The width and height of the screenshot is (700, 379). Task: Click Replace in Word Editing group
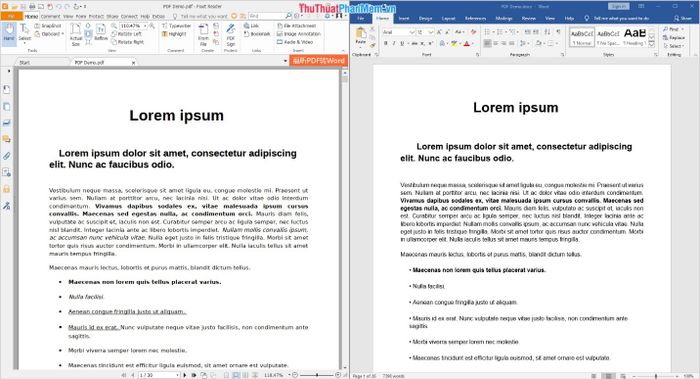[x=675, y=37]
